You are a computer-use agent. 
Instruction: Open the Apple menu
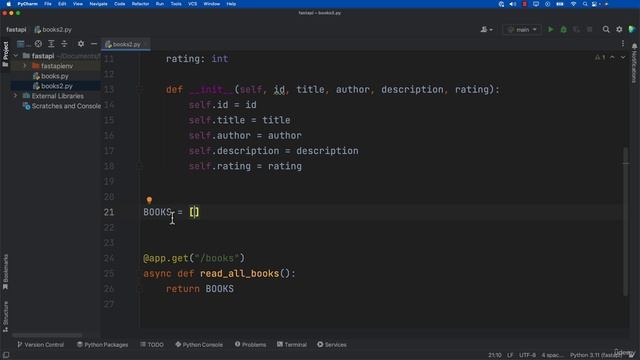[8, 4]
